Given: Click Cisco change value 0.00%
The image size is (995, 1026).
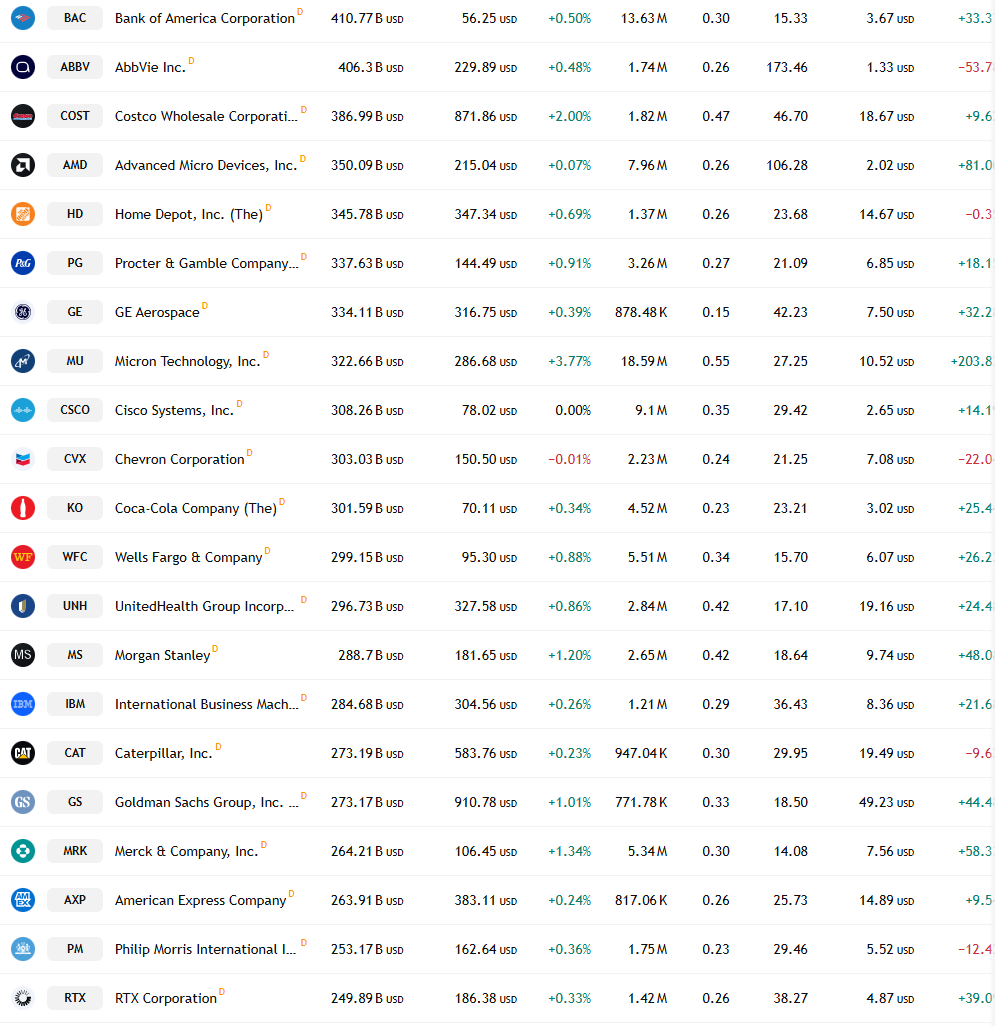Looking at the screenshot, I should pyautogui.click(x=573, y=410).
